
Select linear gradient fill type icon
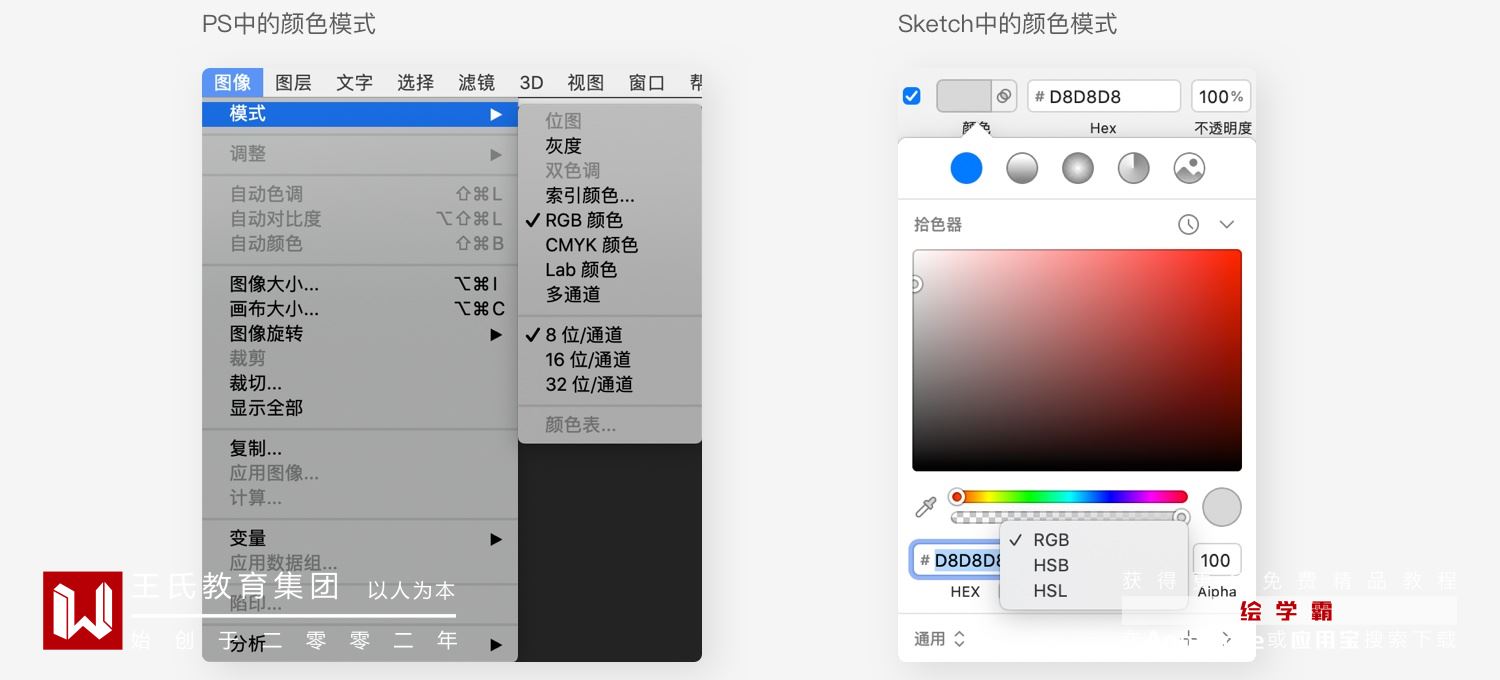click(x=1022, y=168)
